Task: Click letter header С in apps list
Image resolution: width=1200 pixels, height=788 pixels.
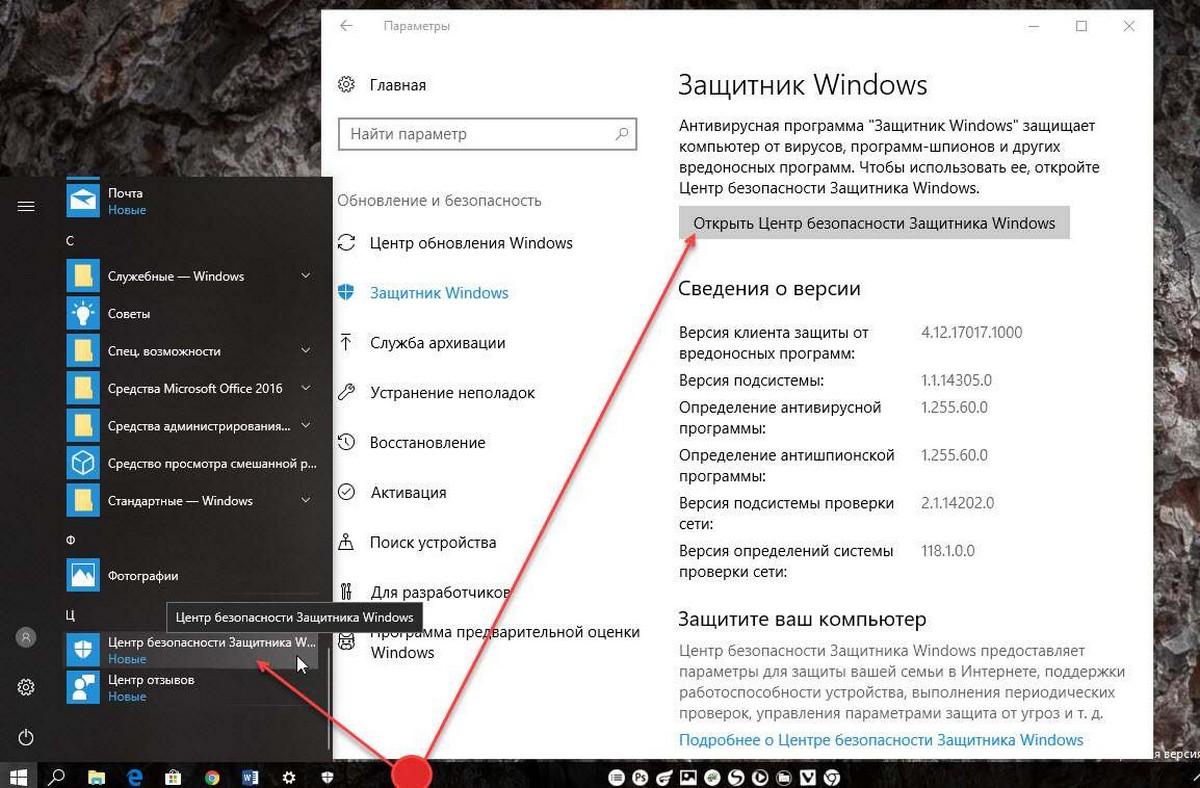Action: point(70,241)
